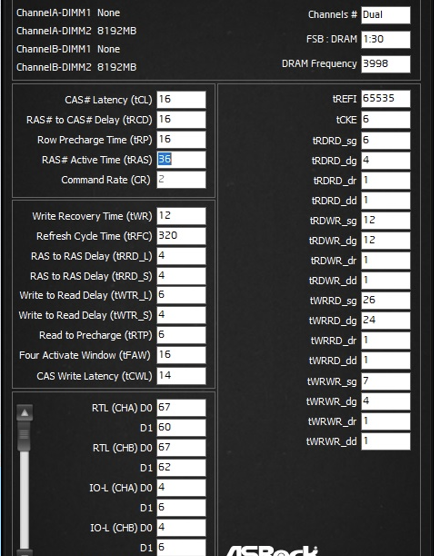Select the tWRWR_dd field

click(386, 441)
